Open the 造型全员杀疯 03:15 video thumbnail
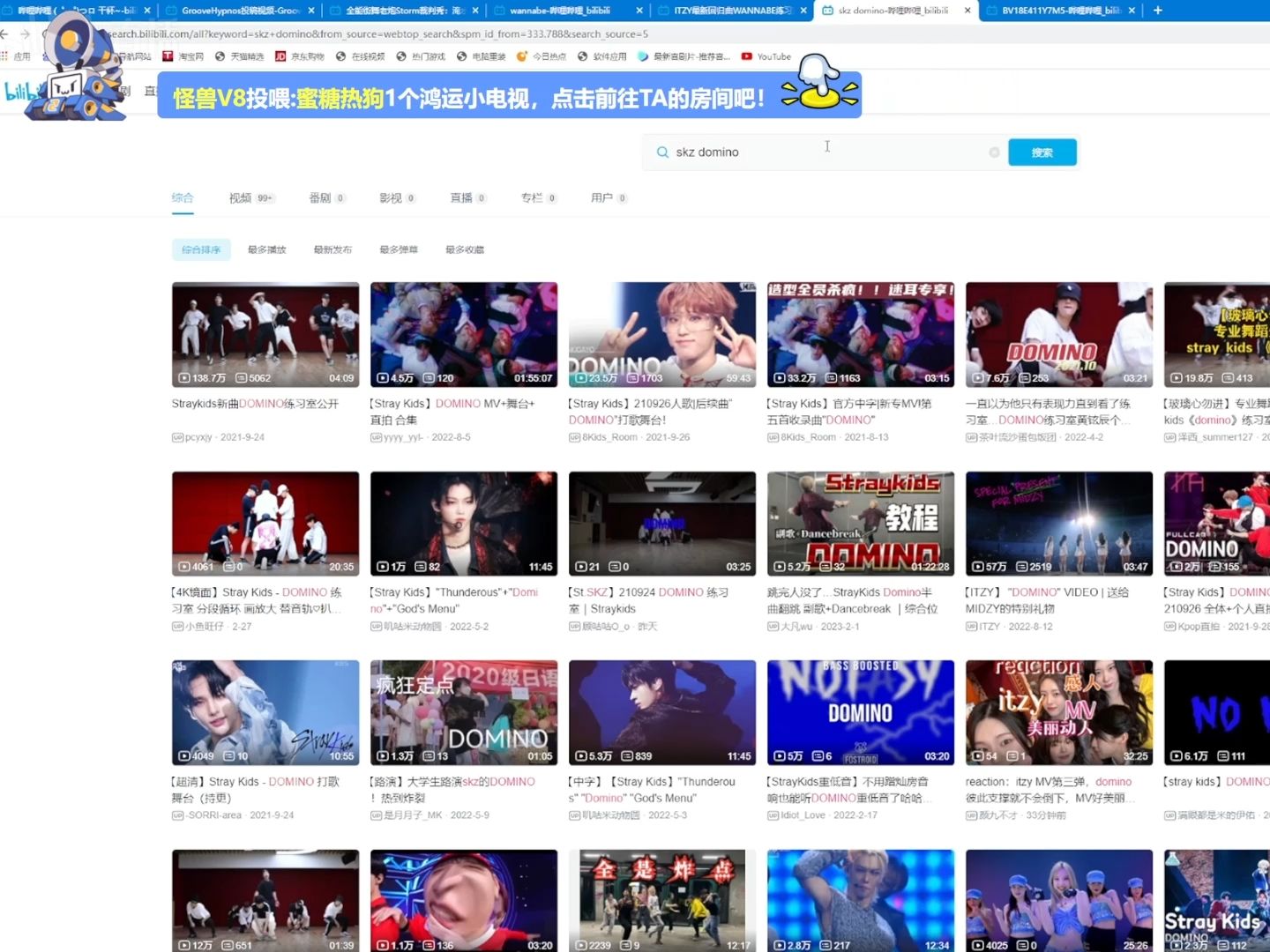 861,334
